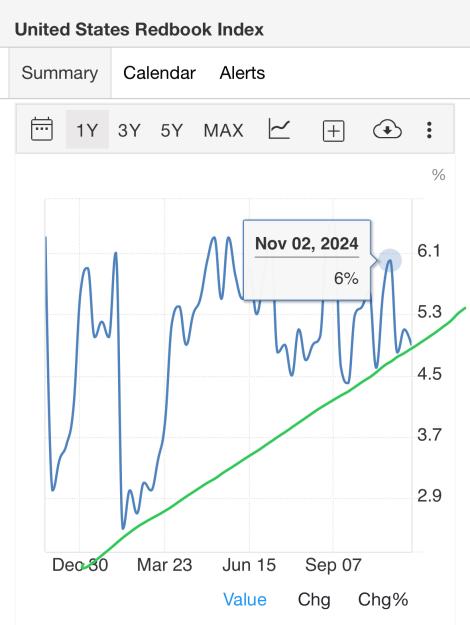Click the highlighted Nov 02 data point
This screenshot has height=625, width=470.
coord(389,261)
